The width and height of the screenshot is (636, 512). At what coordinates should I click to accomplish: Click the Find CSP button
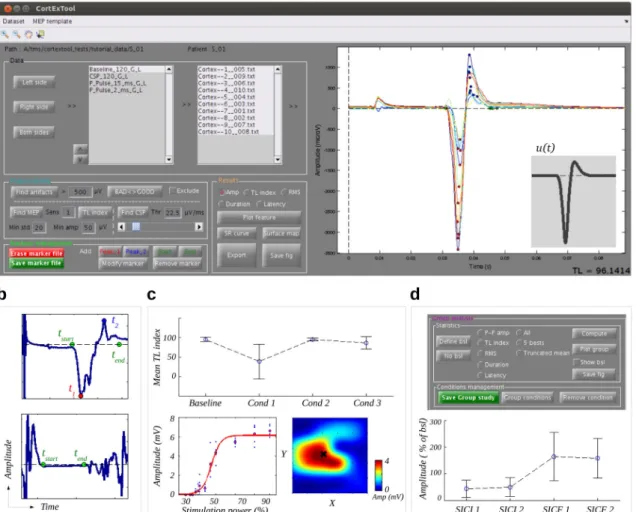(x=133, y=212)
